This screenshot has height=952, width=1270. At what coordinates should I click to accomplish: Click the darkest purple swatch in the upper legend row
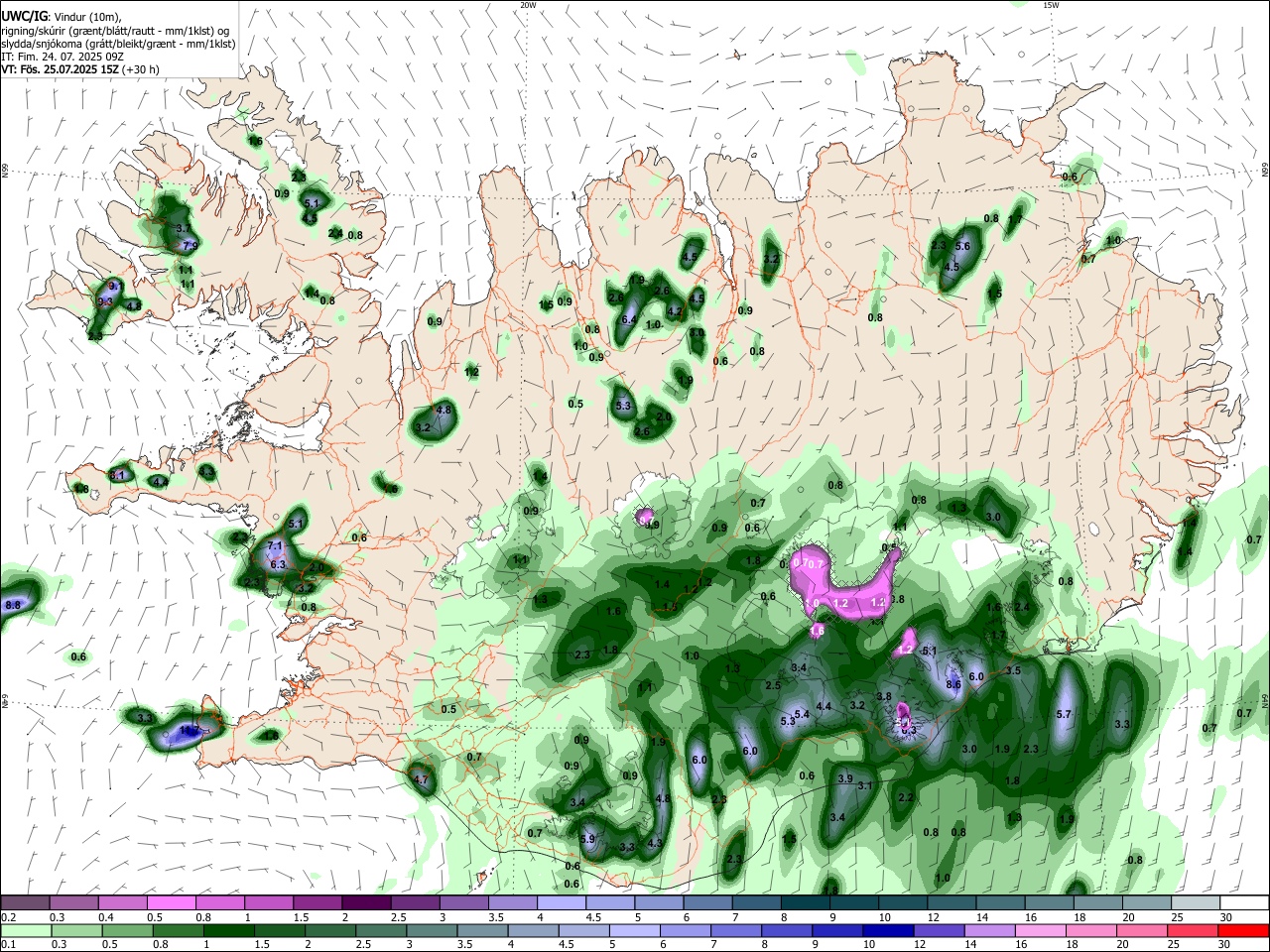click(365, 902)
